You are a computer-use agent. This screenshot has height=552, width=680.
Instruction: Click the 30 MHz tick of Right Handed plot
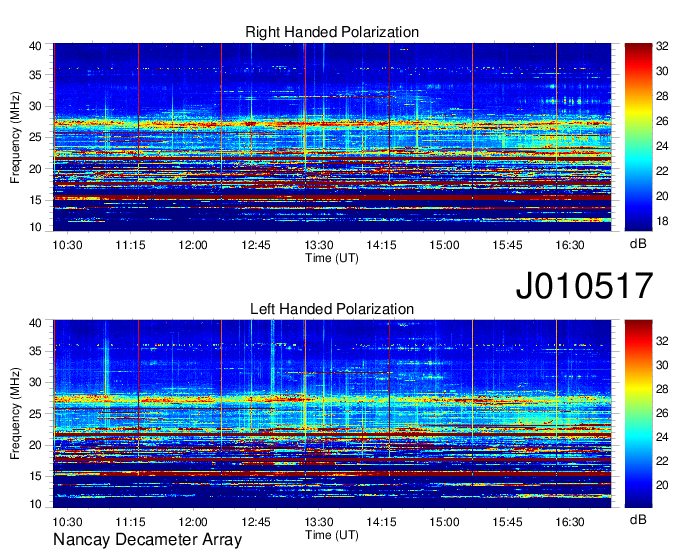(x=35, y=106)
